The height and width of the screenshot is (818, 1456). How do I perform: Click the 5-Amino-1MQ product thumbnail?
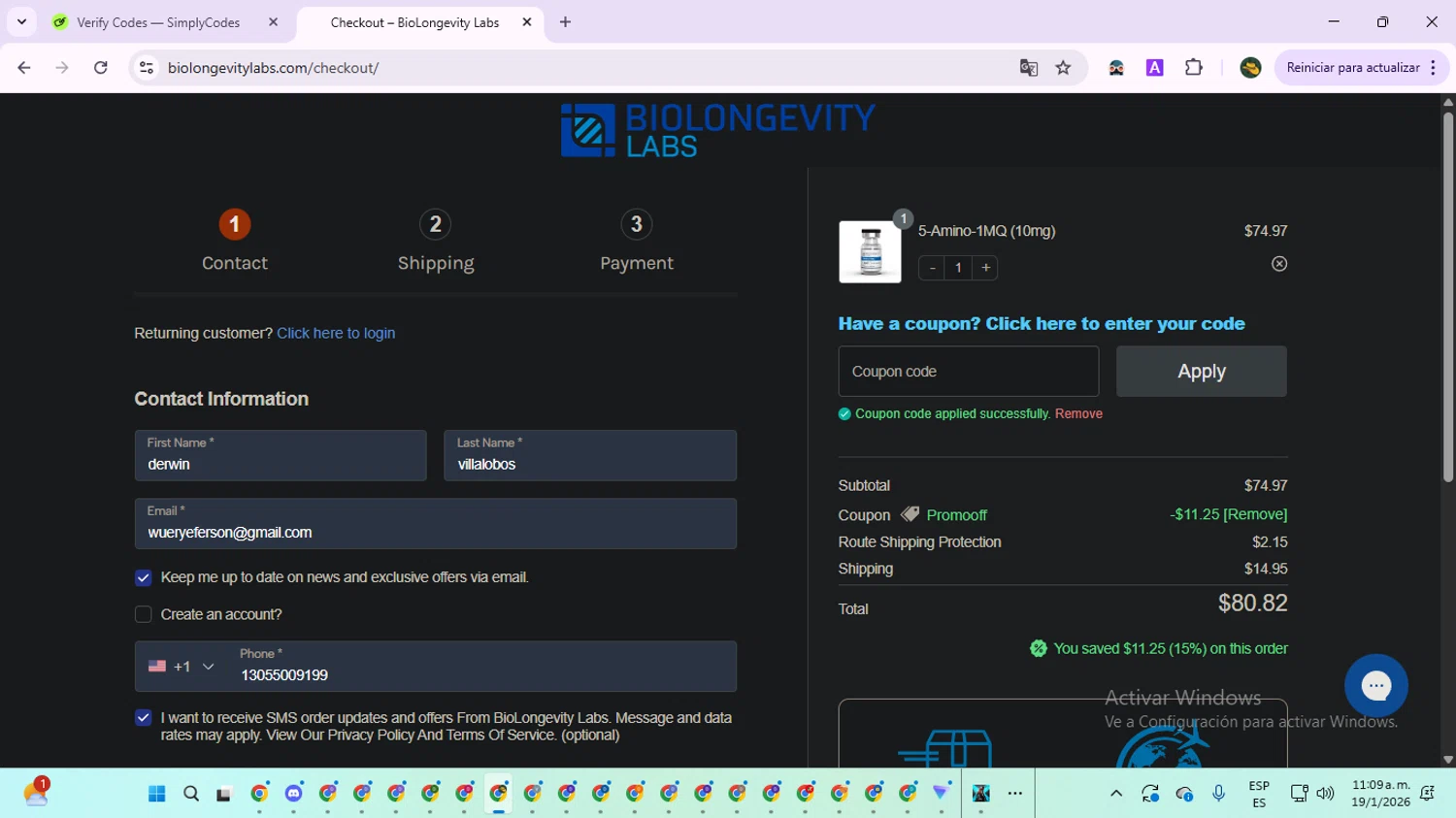pos(870,252)
